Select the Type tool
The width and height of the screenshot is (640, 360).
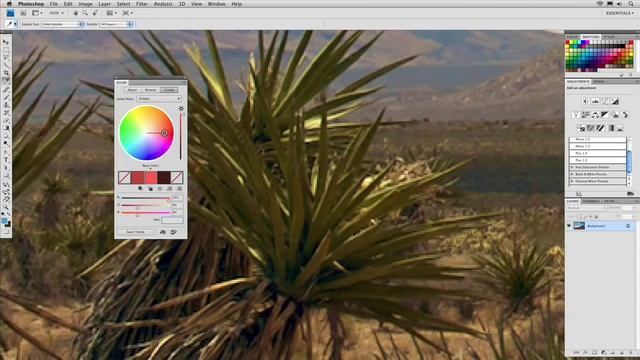tap(6, 160)
